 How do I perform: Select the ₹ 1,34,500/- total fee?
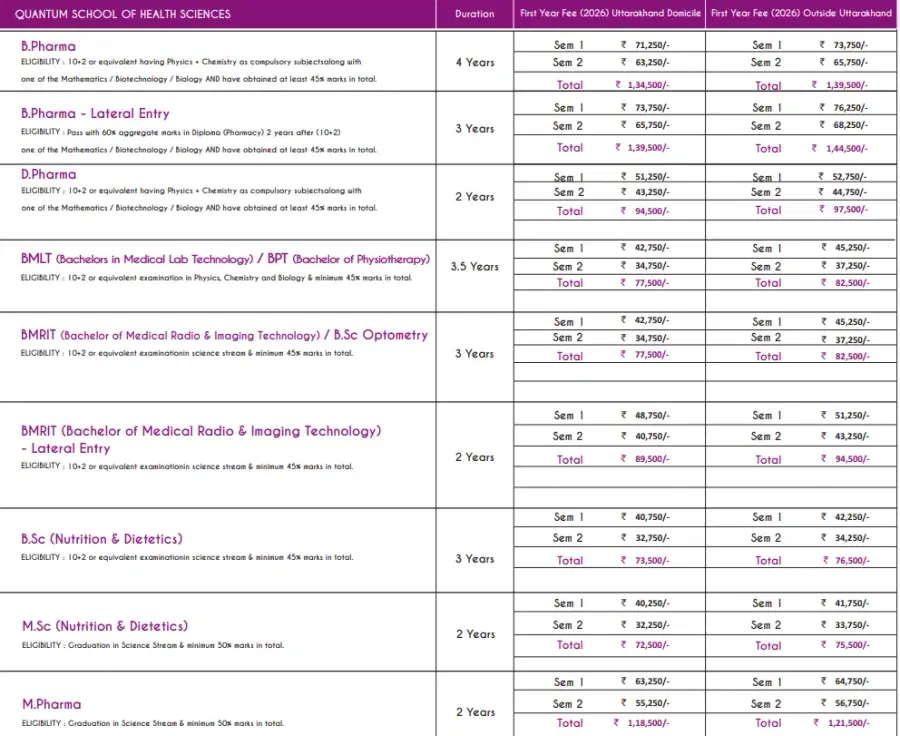point(642,85)
